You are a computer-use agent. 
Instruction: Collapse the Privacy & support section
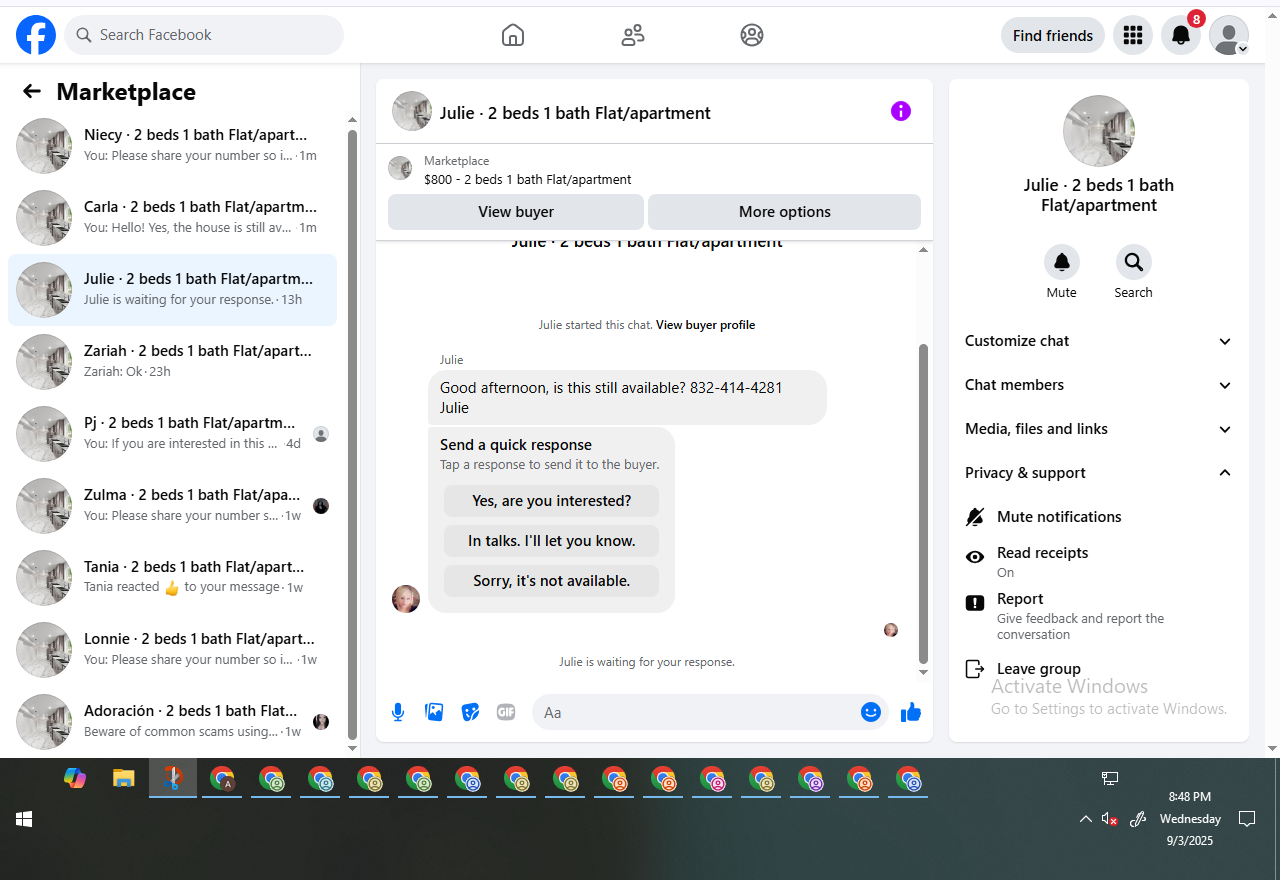(1099, 473)
